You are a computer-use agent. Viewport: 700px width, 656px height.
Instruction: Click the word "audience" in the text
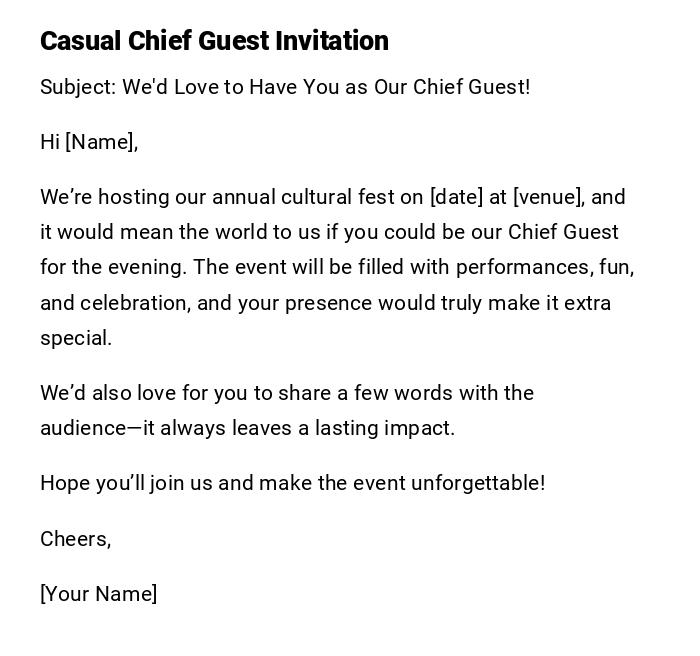[83, 428]
